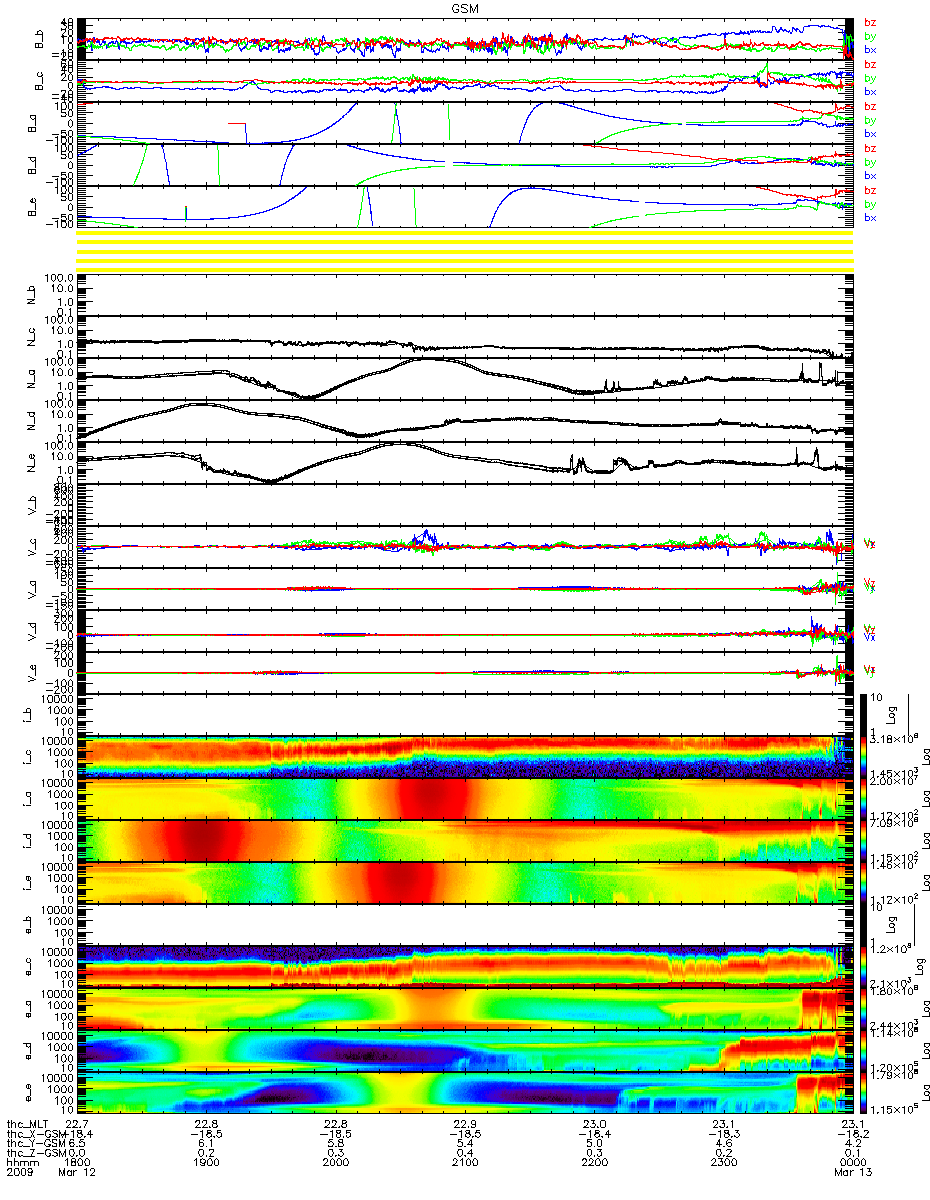Click the thc_MLT row label
This screenshot has width=930, height=1200.
point(28,1125)
